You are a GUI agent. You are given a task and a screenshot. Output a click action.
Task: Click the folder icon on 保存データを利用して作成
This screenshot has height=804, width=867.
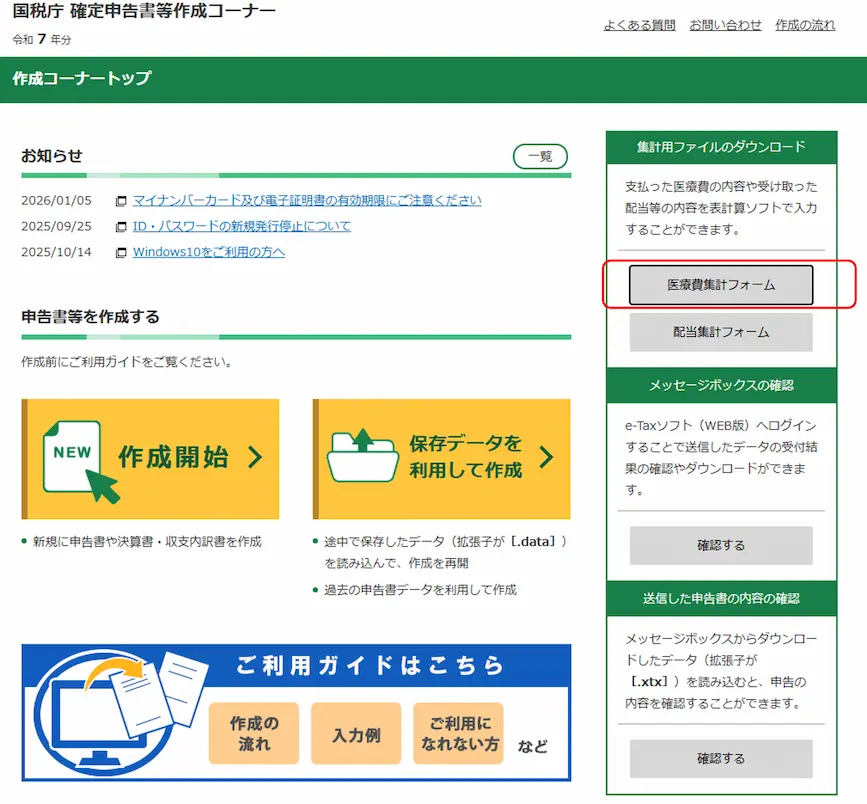click(x=363, y=456)
